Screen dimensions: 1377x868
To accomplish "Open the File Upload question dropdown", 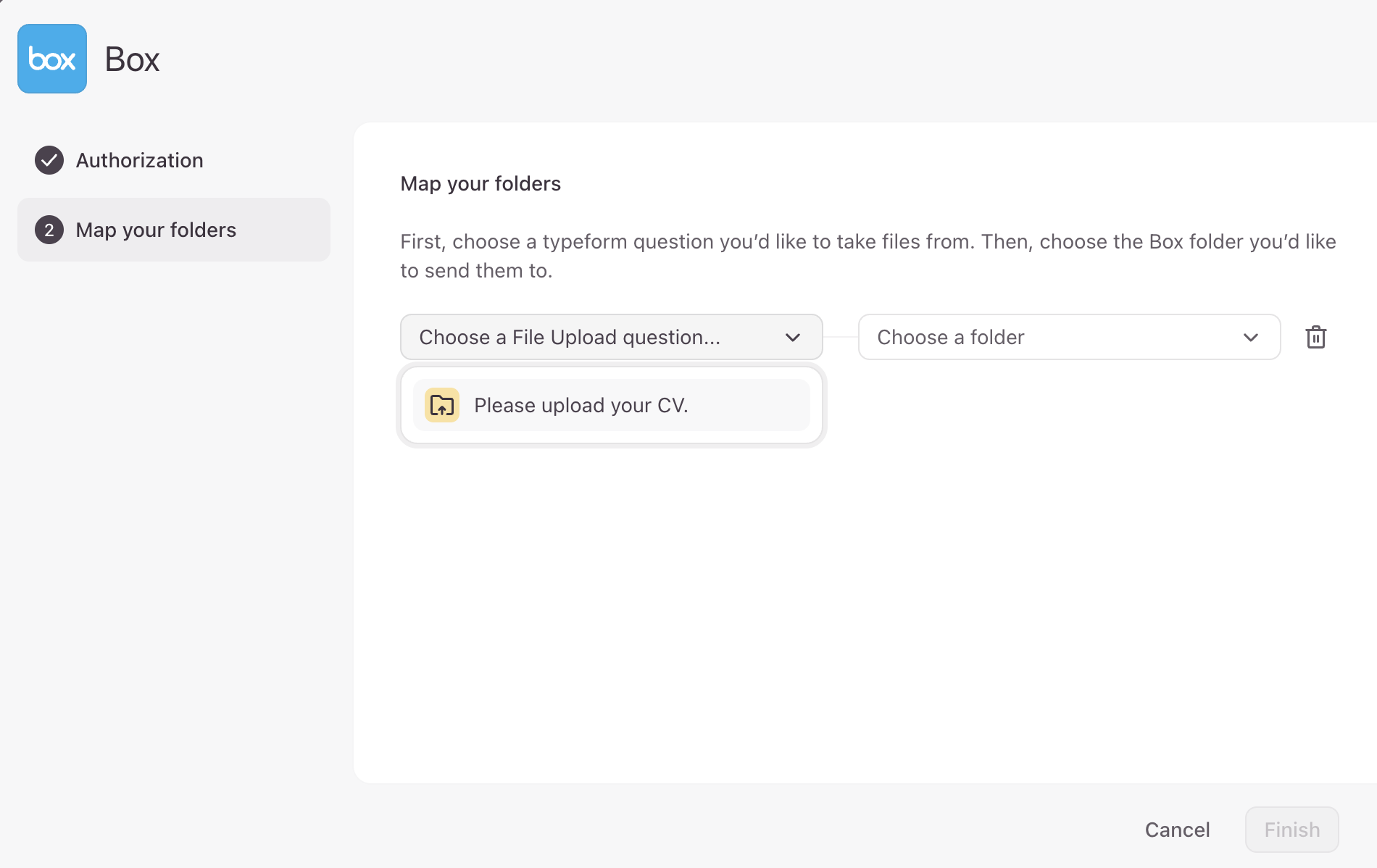I will coord(612,337).
